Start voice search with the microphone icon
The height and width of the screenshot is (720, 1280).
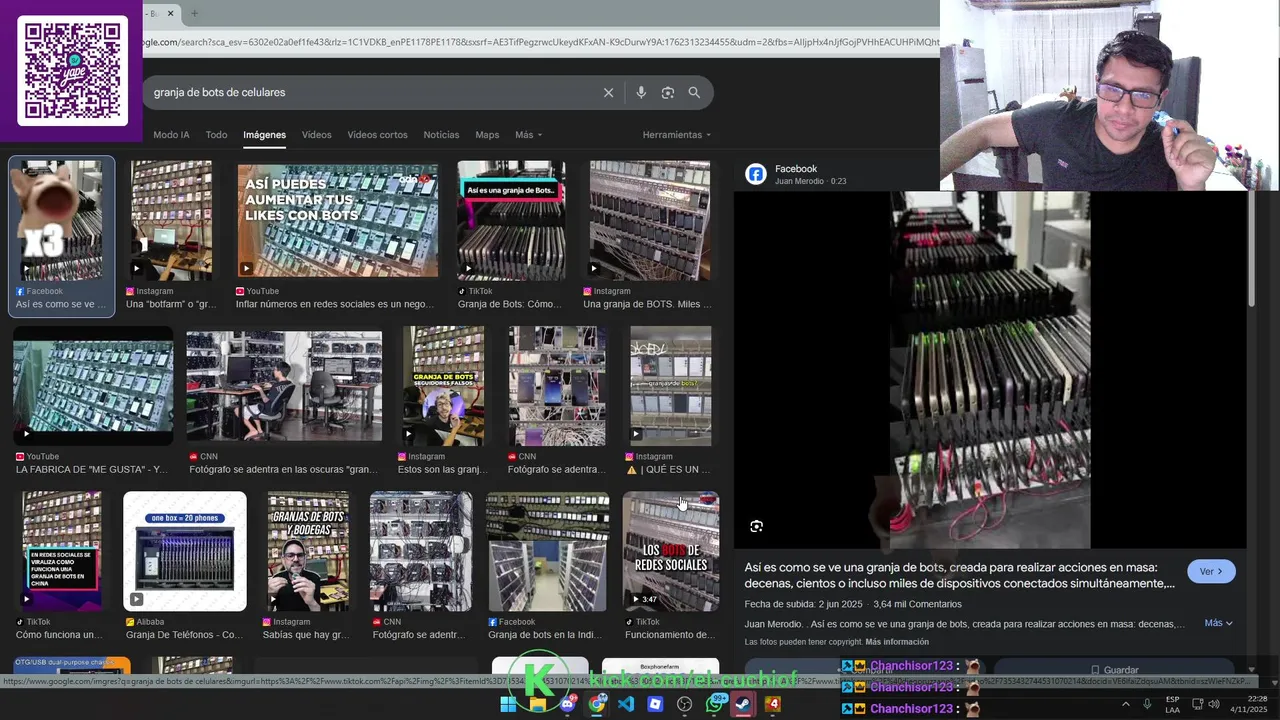pos(641,92)
